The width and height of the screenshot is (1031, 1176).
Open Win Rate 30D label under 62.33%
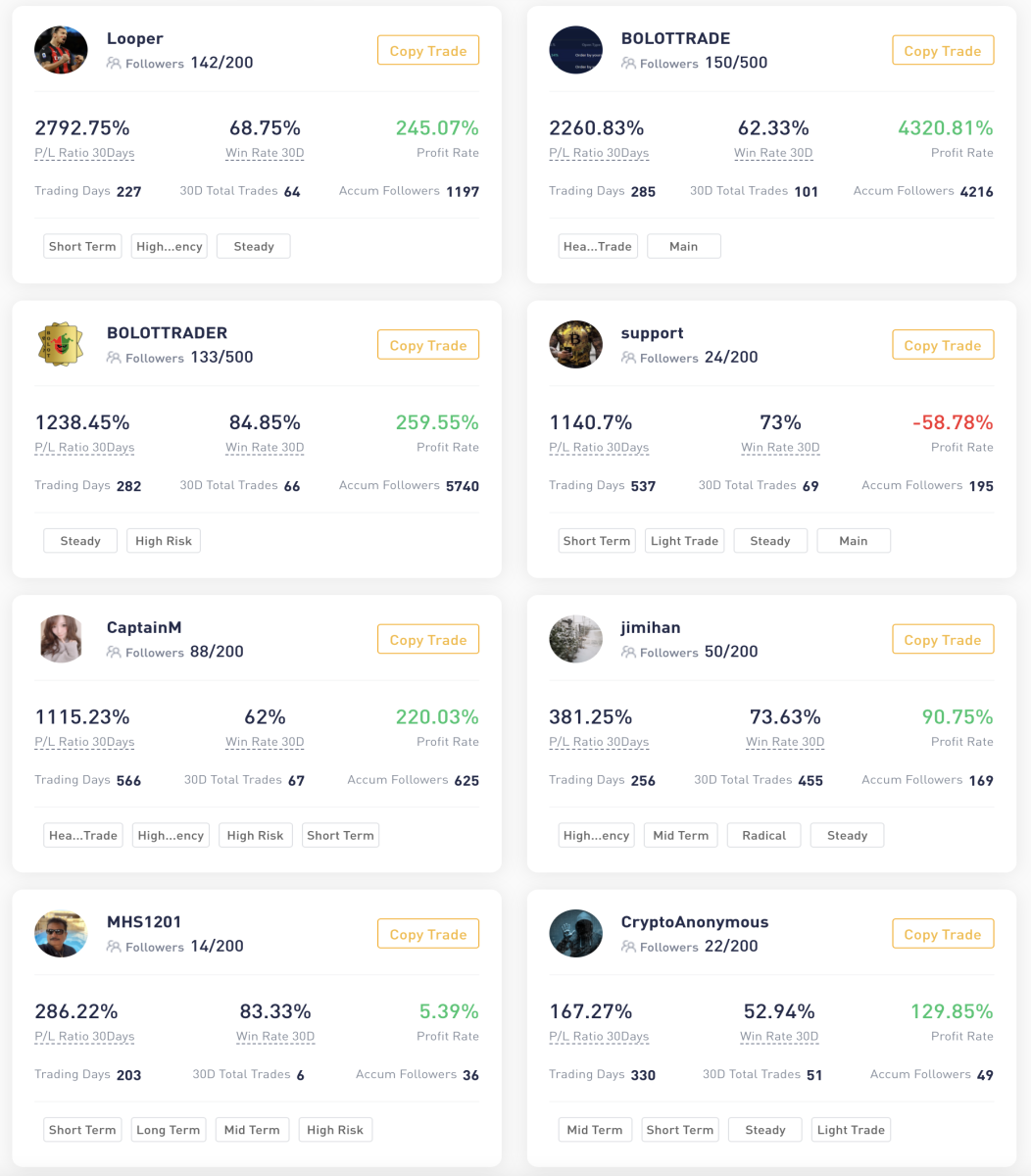[773, 153]
